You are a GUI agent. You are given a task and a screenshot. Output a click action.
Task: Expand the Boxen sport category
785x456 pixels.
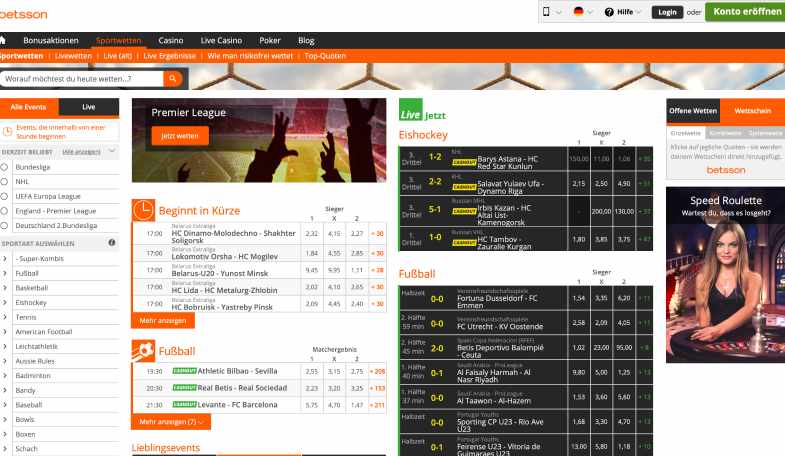(5, 434)
